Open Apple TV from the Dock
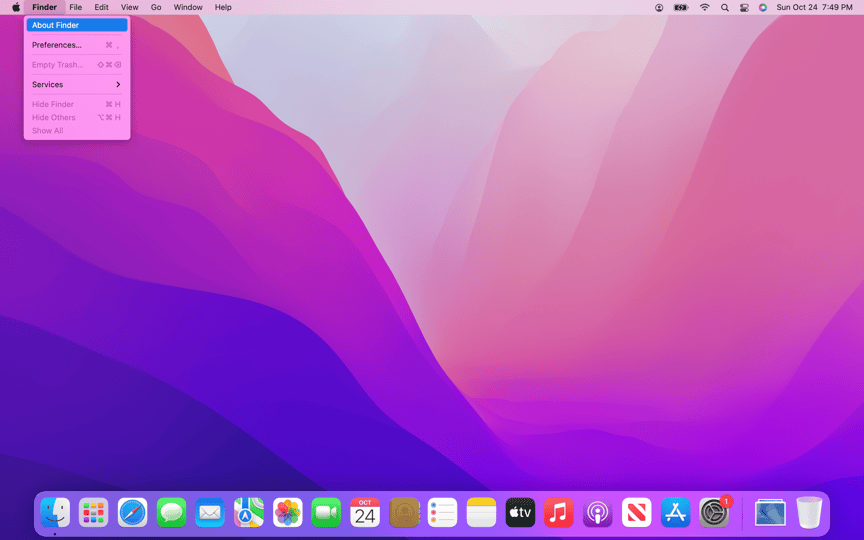Screen dimensions: 864x540 point(520,512)
